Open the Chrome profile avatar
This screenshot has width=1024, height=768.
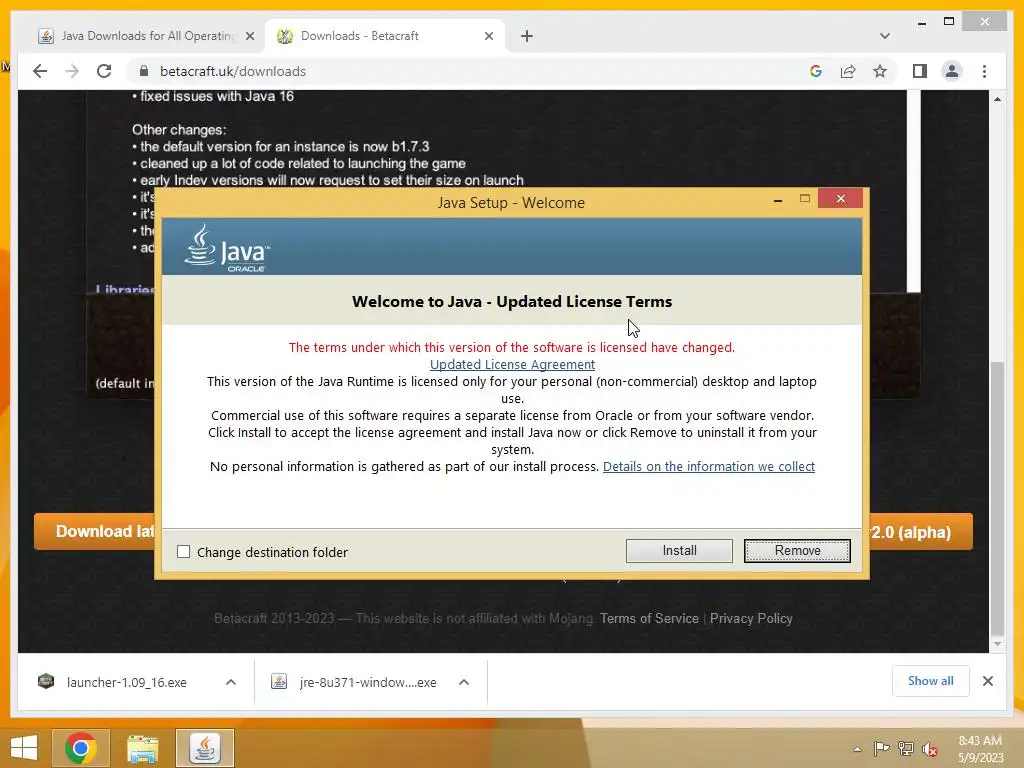pos(952,71)
